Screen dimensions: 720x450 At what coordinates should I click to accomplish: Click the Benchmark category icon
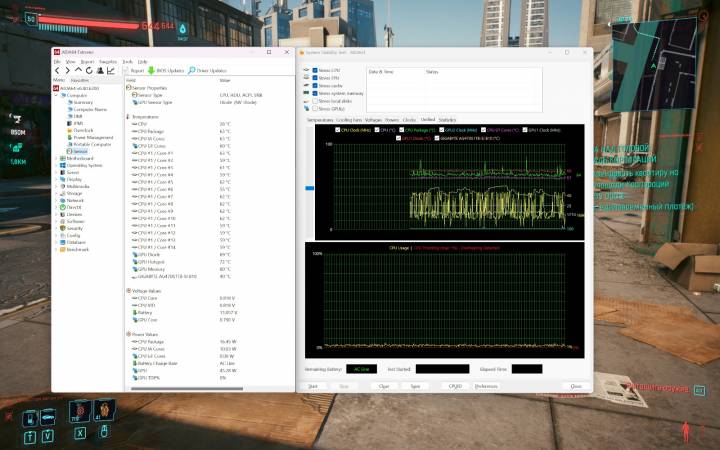pos(63,249)
